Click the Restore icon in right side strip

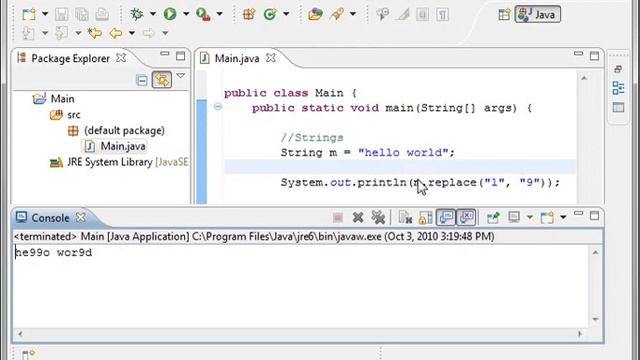click(x=618, y=69)
